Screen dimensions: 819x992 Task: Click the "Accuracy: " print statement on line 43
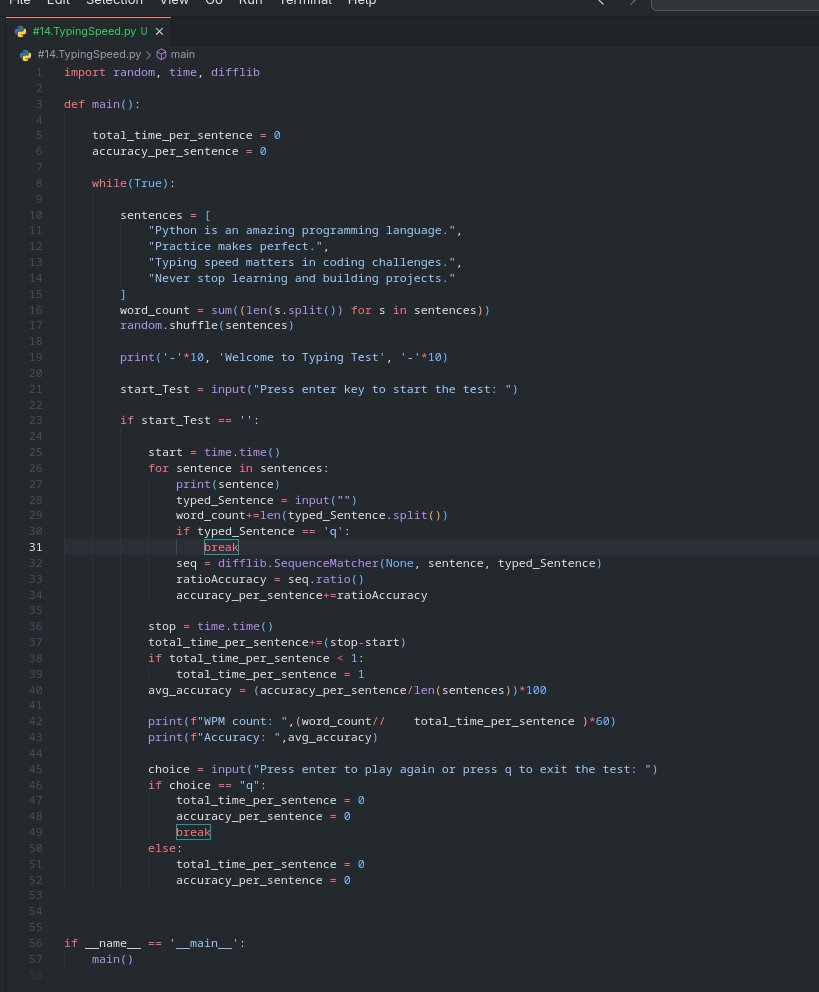(x=262, y=737)
